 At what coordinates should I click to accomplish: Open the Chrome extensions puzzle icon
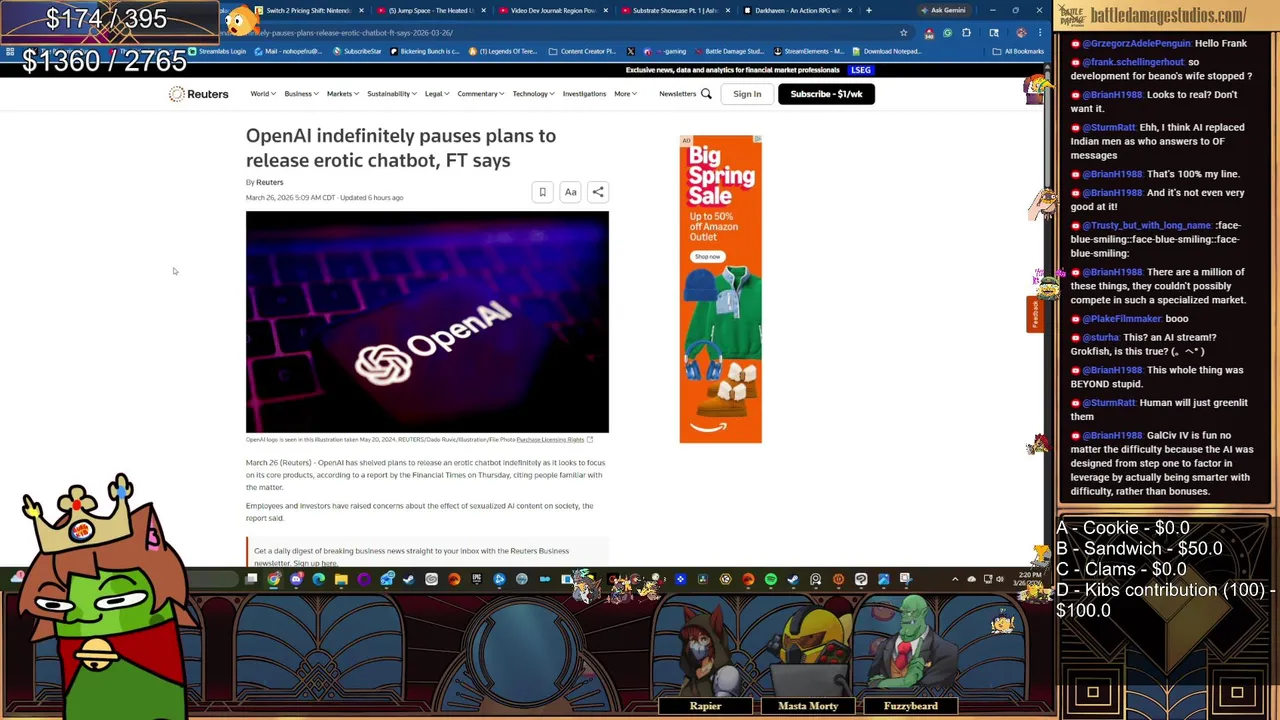[x=966, y=33]
